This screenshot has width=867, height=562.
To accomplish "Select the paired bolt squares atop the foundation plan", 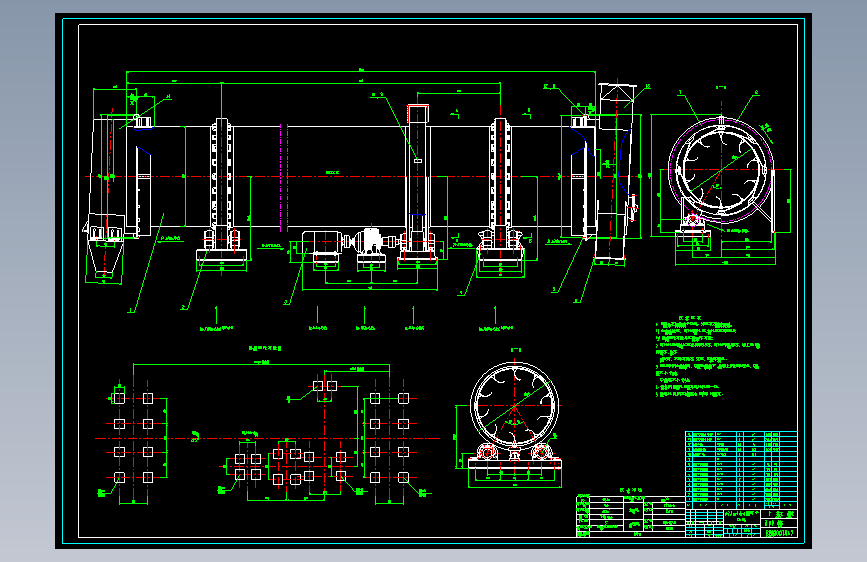I will point(325,386).
